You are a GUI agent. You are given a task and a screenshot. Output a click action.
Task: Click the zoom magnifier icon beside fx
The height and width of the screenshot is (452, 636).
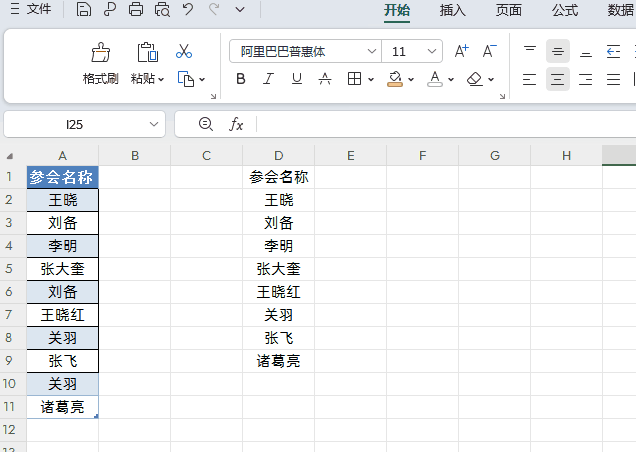point(206,124)
